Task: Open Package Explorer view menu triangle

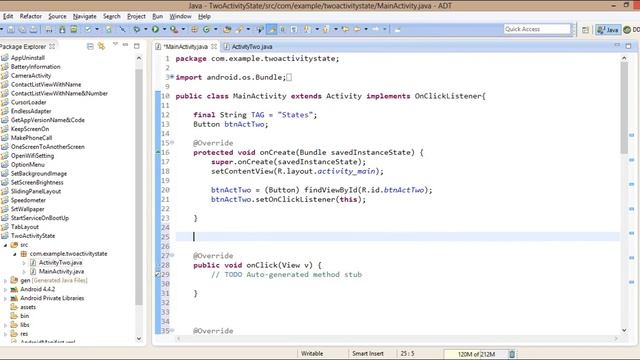Action: [116, 44]
